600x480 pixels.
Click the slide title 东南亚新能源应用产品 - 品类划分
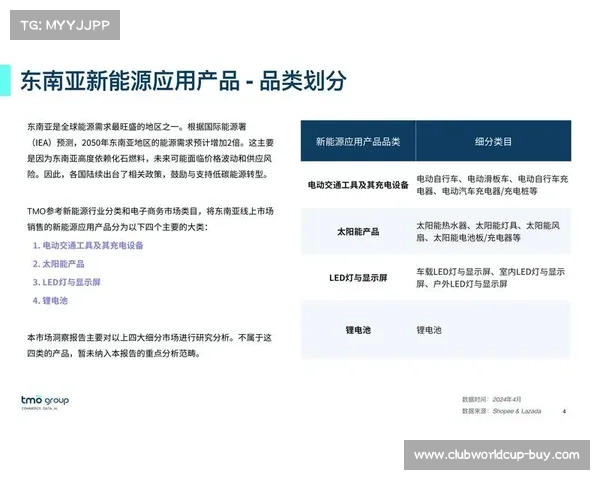tap(183, 82)
